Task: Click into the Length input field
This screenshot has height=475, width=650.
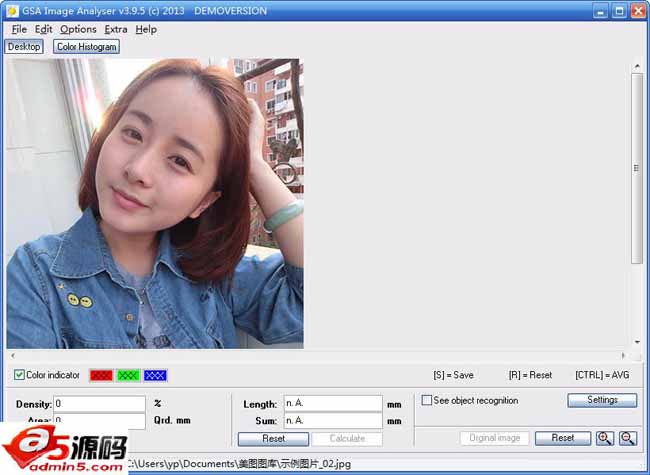Action: 333,403
